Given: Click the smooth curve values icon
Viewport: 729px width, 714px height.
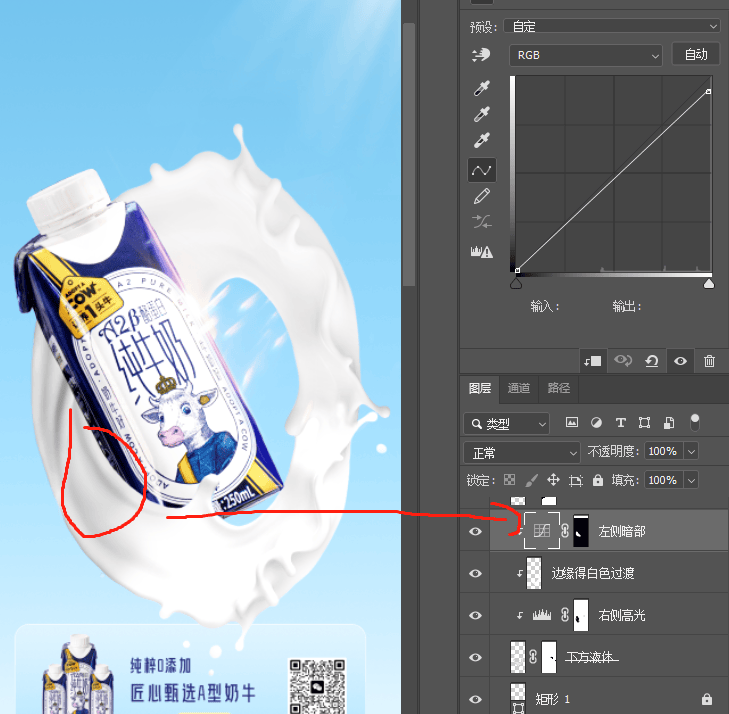Looking at the screenshot, I should tap(481, 222).
